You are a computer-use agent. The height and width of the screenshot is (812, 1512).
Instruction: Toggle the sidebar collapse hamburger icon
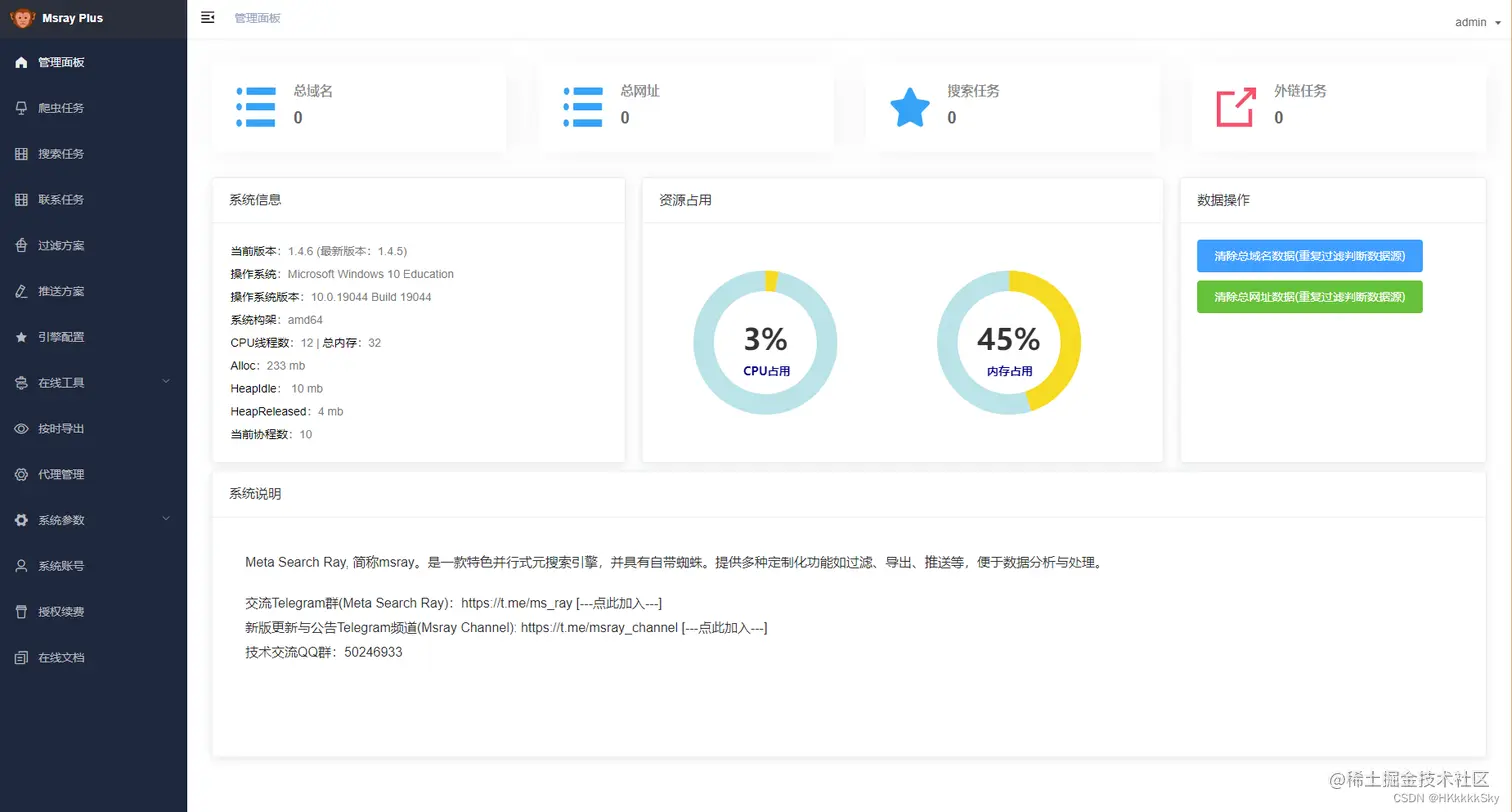(x=207, y=17)
